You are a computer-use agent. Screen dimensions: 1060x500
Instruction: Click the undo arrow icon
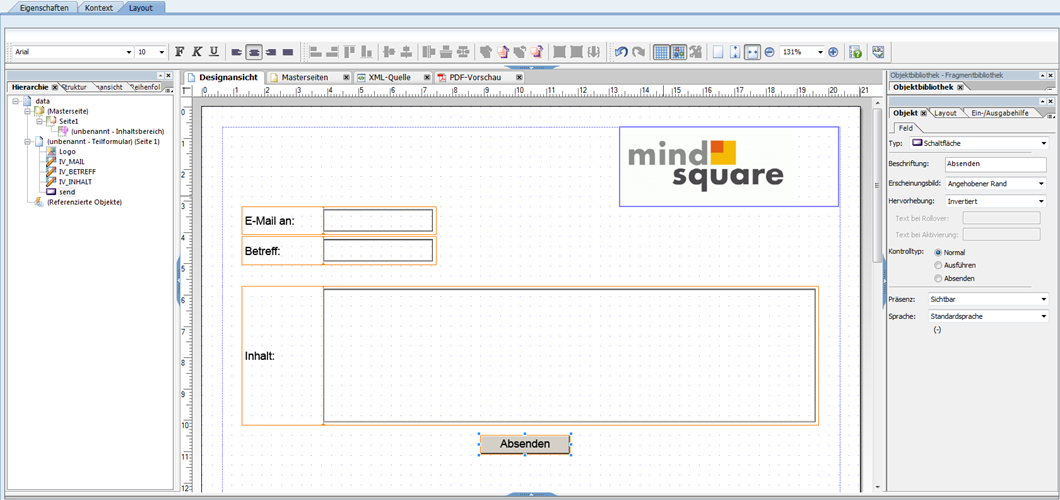621,51
